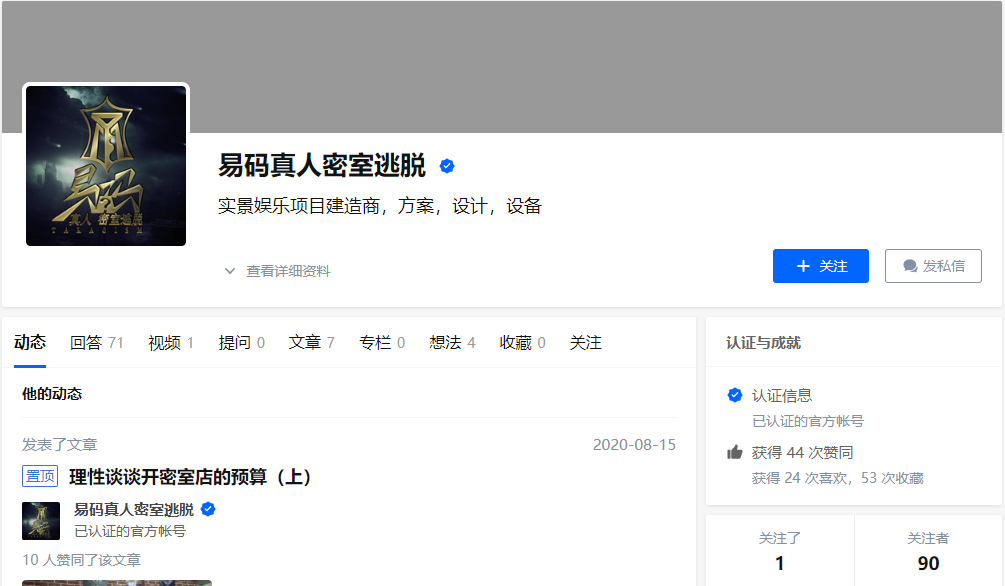Image resolution: width=1005 pixels, height=586 pixels.
Task: Open the 视频 tab
Action: pyautogui.click(x=170, y=343)
